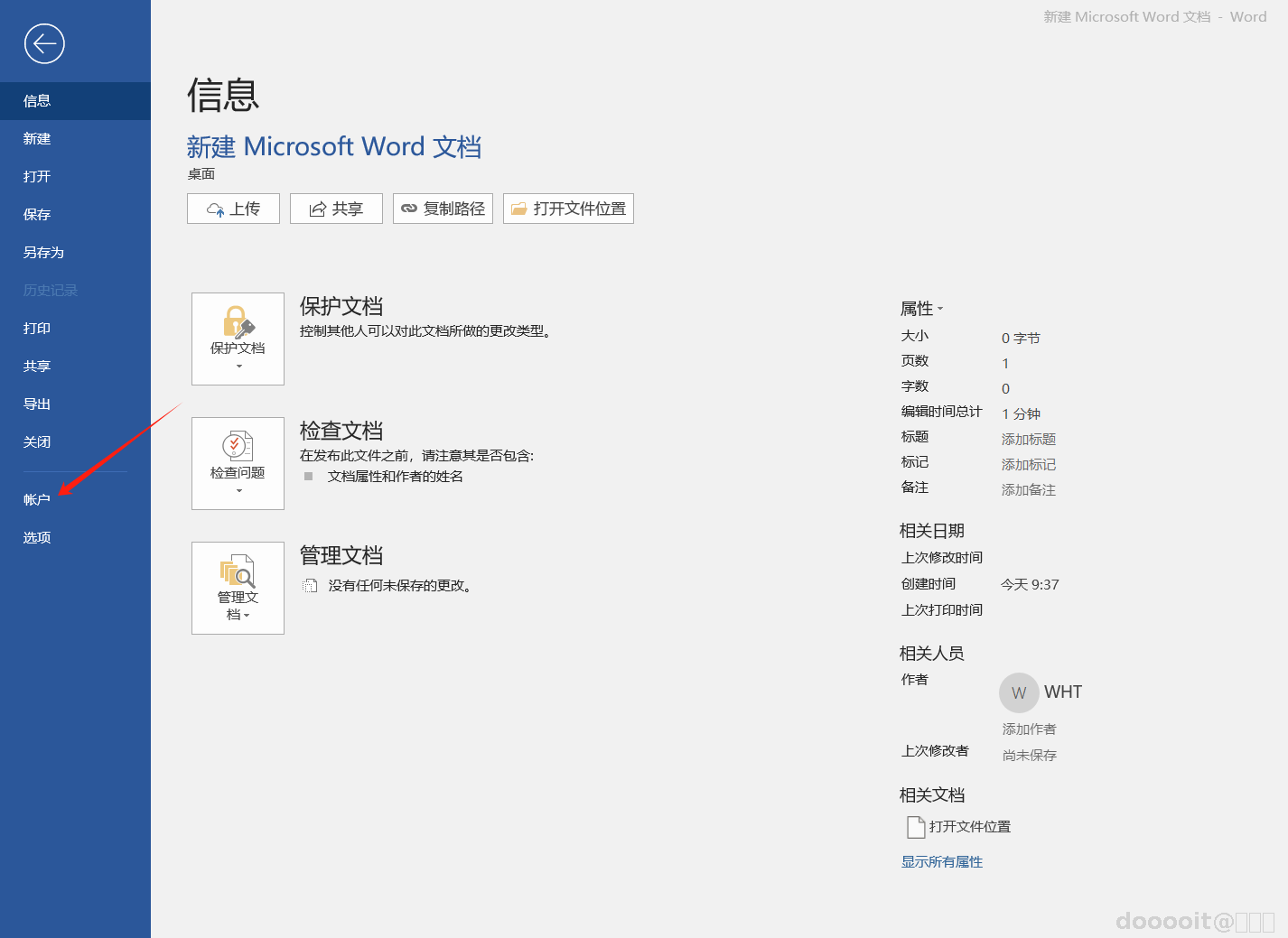Select the 另存为 menu item

pos(75,252)
